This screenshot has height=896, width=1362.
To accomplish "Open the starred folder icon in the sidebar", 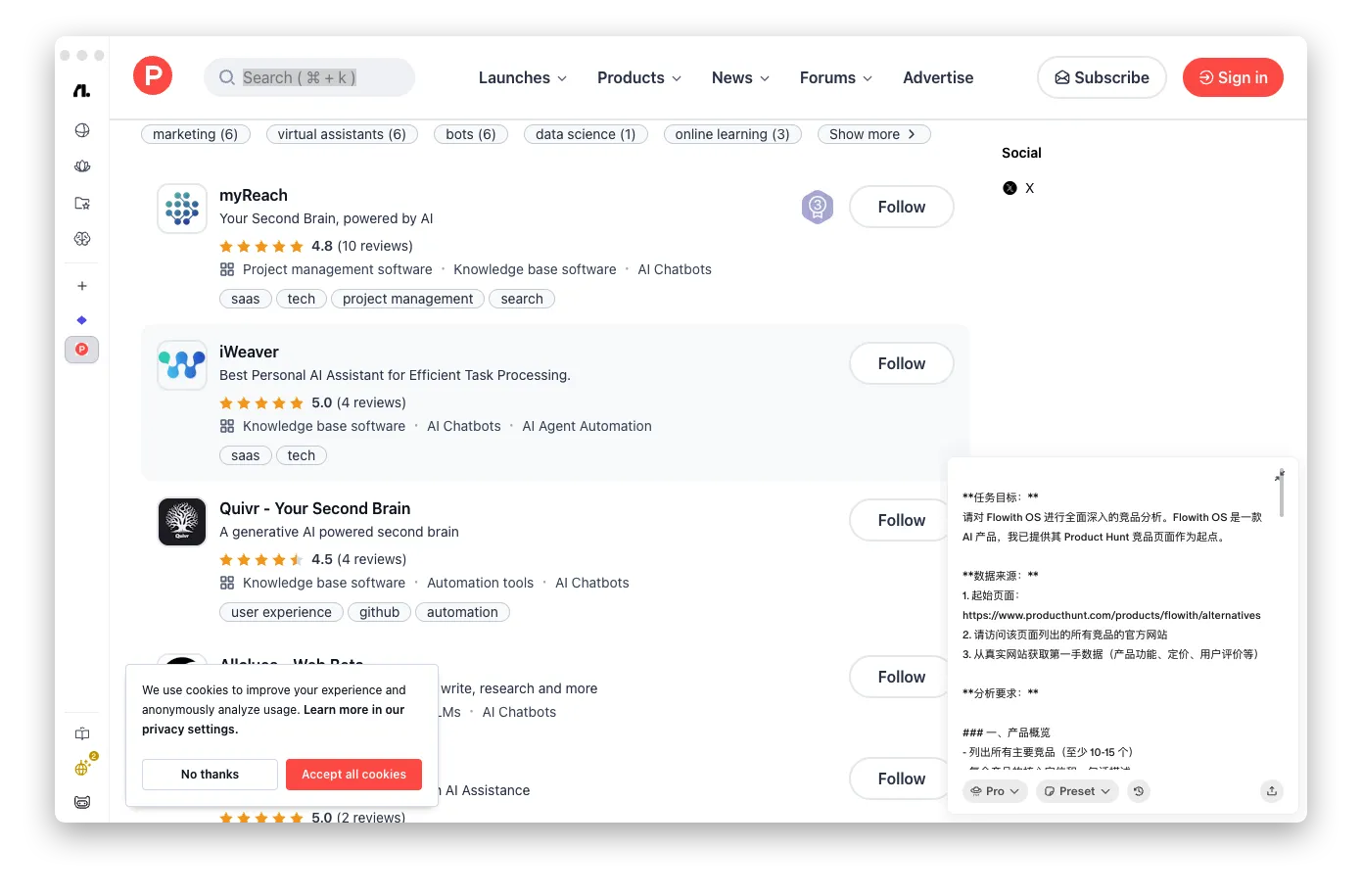I will (82, 203).
